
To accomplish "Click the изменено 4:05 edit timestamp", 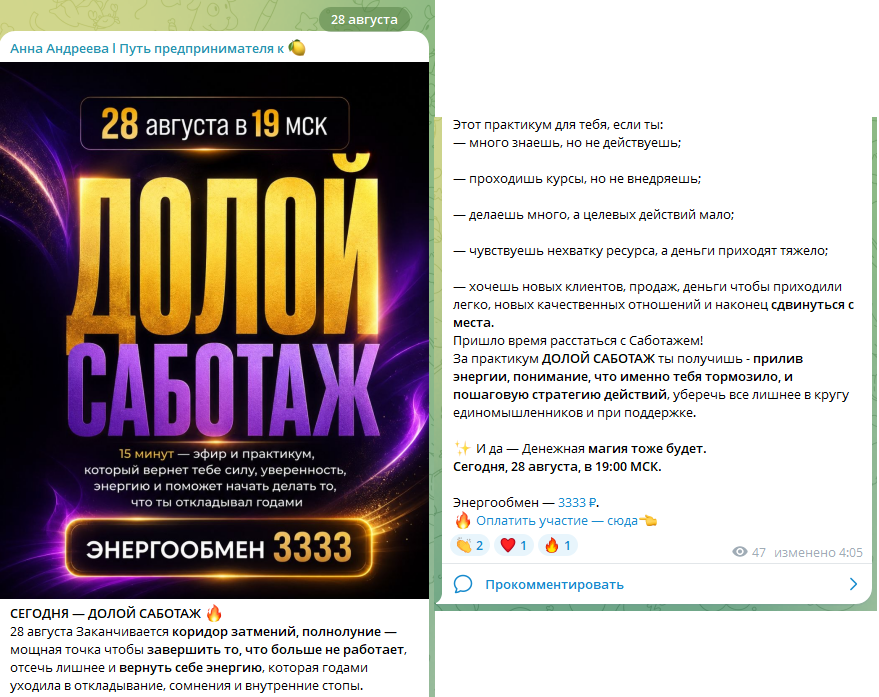I will [818, 552].
